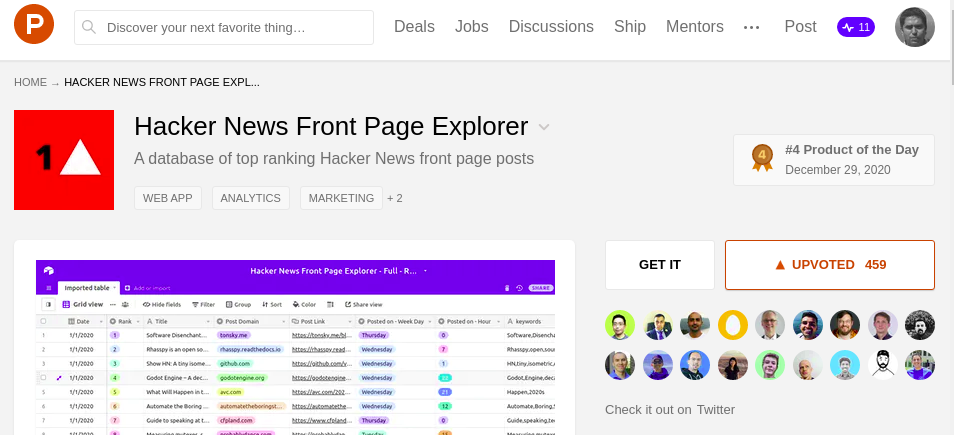Screen dimensions: 954x435
Task: Go to Product Hunt home via logo
Action: click(x=34, y=24)
